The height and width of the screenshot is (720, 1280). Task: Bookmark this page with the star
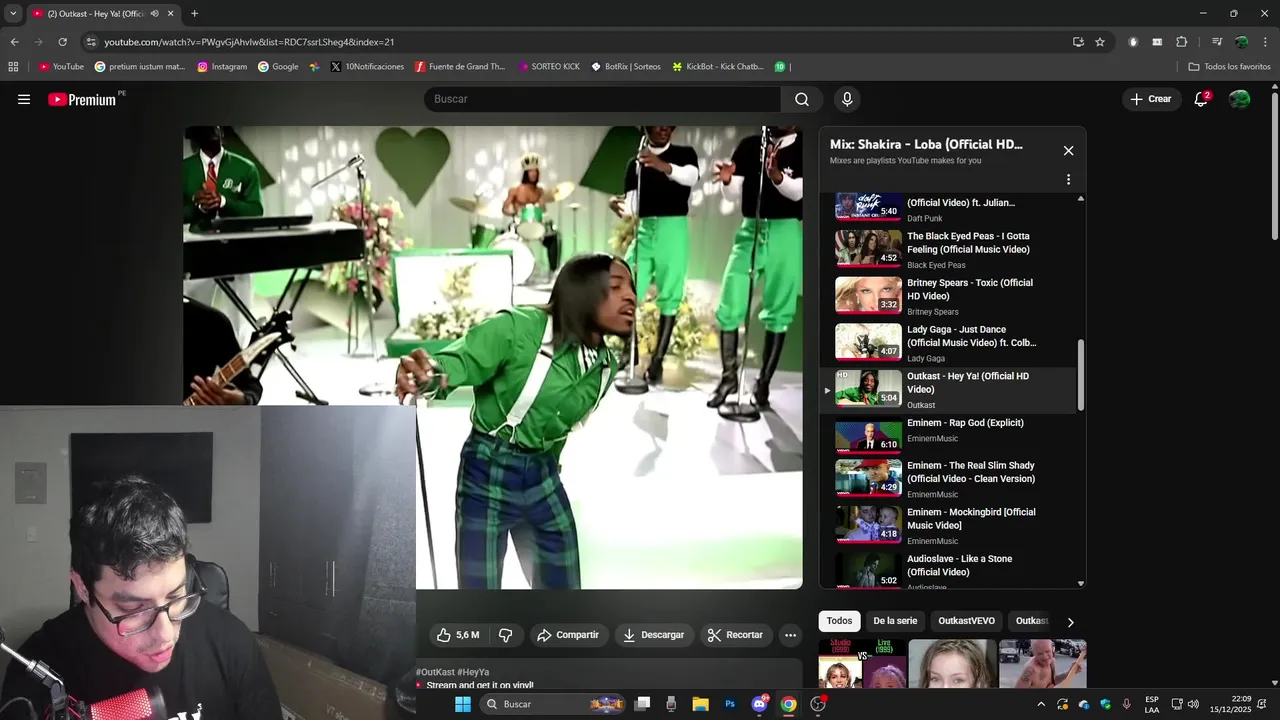click(1100, 42)
